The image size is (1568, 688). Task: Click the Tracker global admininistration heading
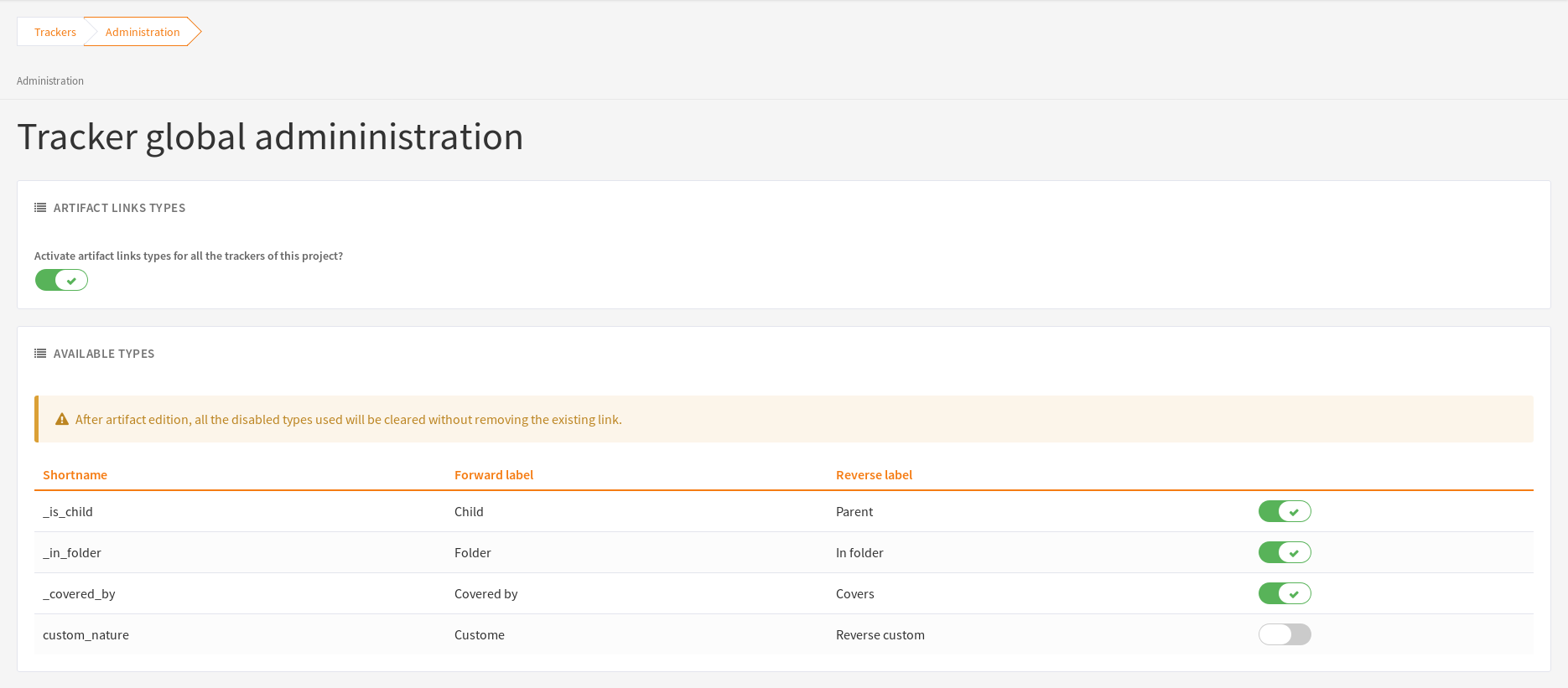[270, 137]
